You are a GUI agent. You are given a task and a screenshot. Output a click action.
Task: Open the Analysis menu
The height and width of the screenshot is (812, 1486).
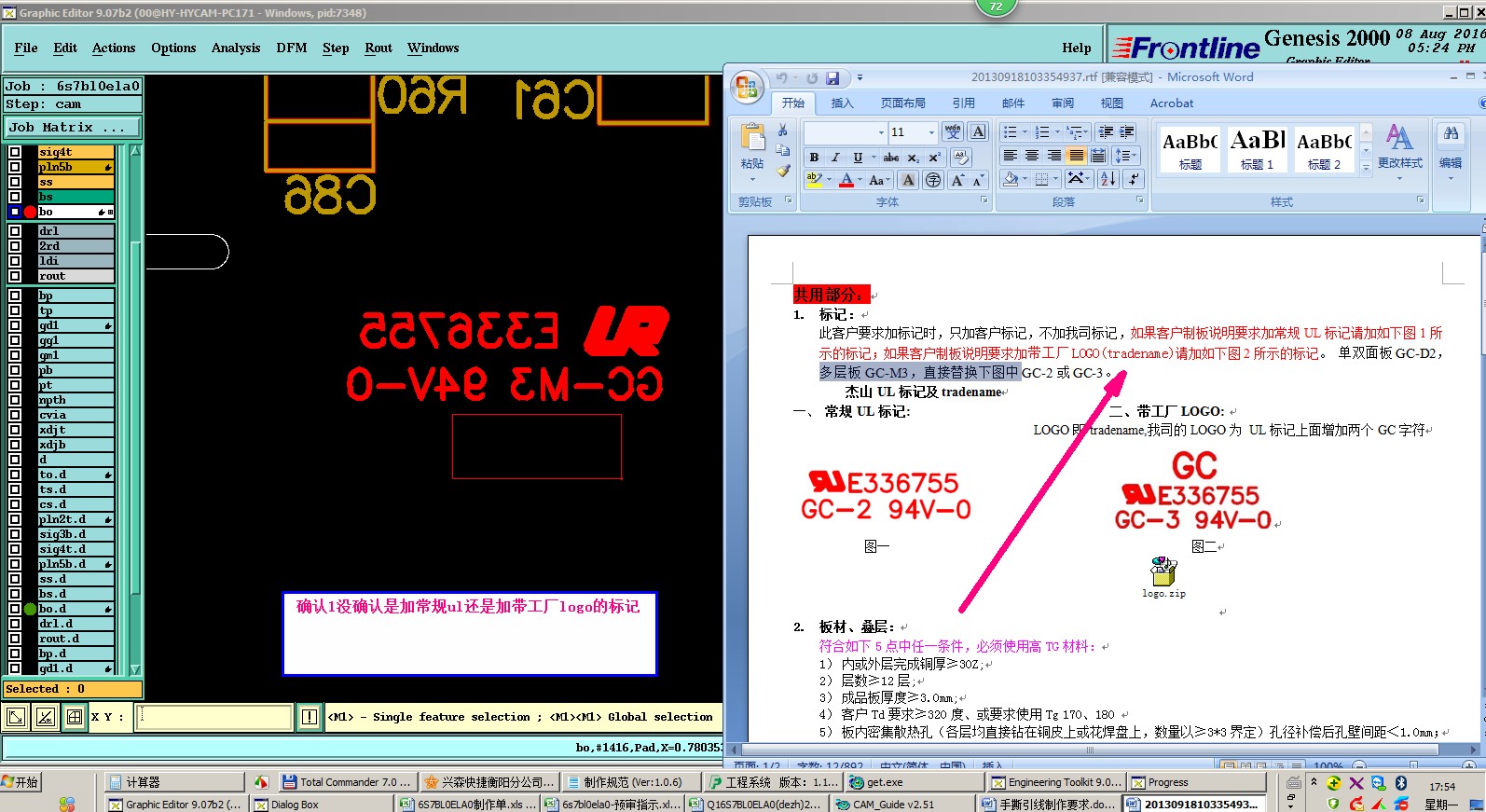pos(236,48)
